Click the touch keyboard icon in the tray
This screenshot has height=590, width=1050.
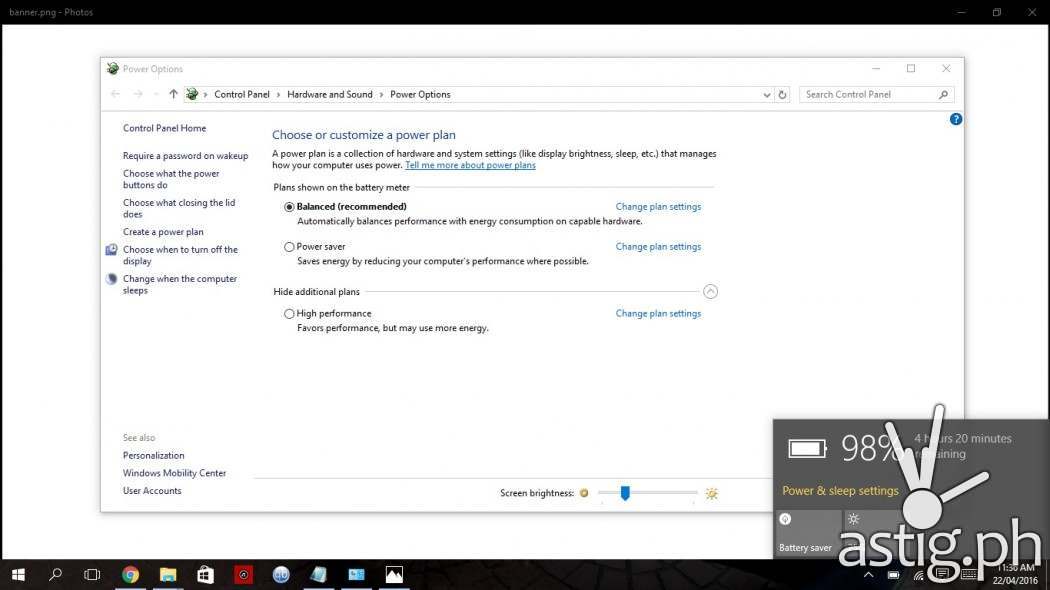point(967,575)
